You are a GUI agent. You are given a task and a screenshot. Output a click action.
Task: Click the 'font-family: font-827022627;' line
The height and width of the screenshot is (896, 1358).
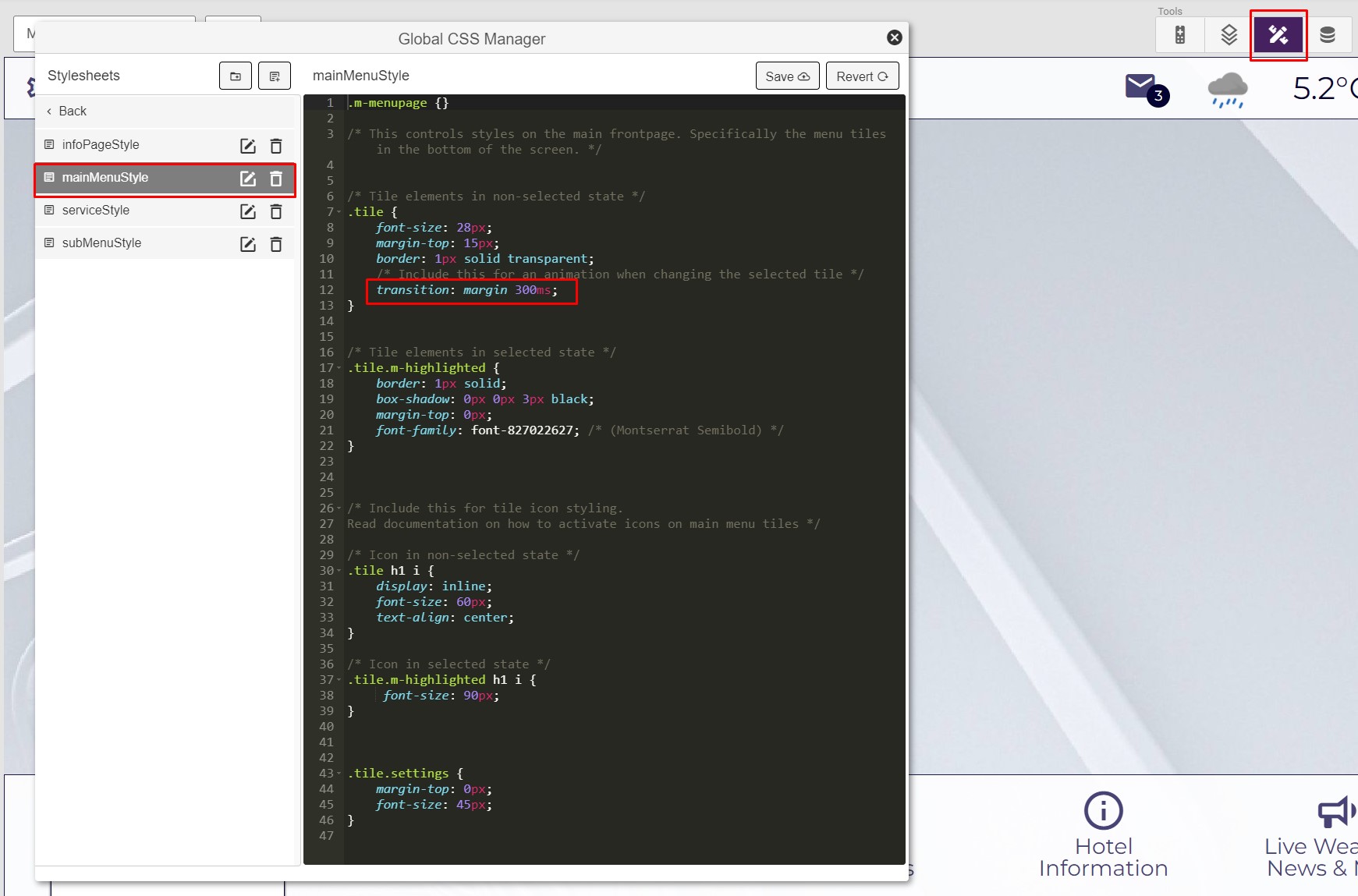coord(477,430)
